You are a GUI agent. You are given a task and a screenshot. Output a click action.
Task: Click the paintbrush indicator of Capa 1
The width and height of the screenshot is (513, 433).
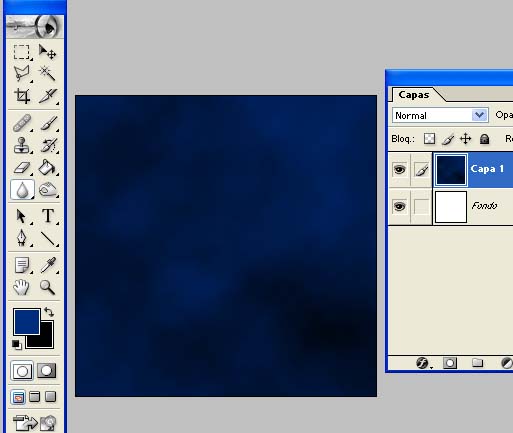click(x=421, y=170)
